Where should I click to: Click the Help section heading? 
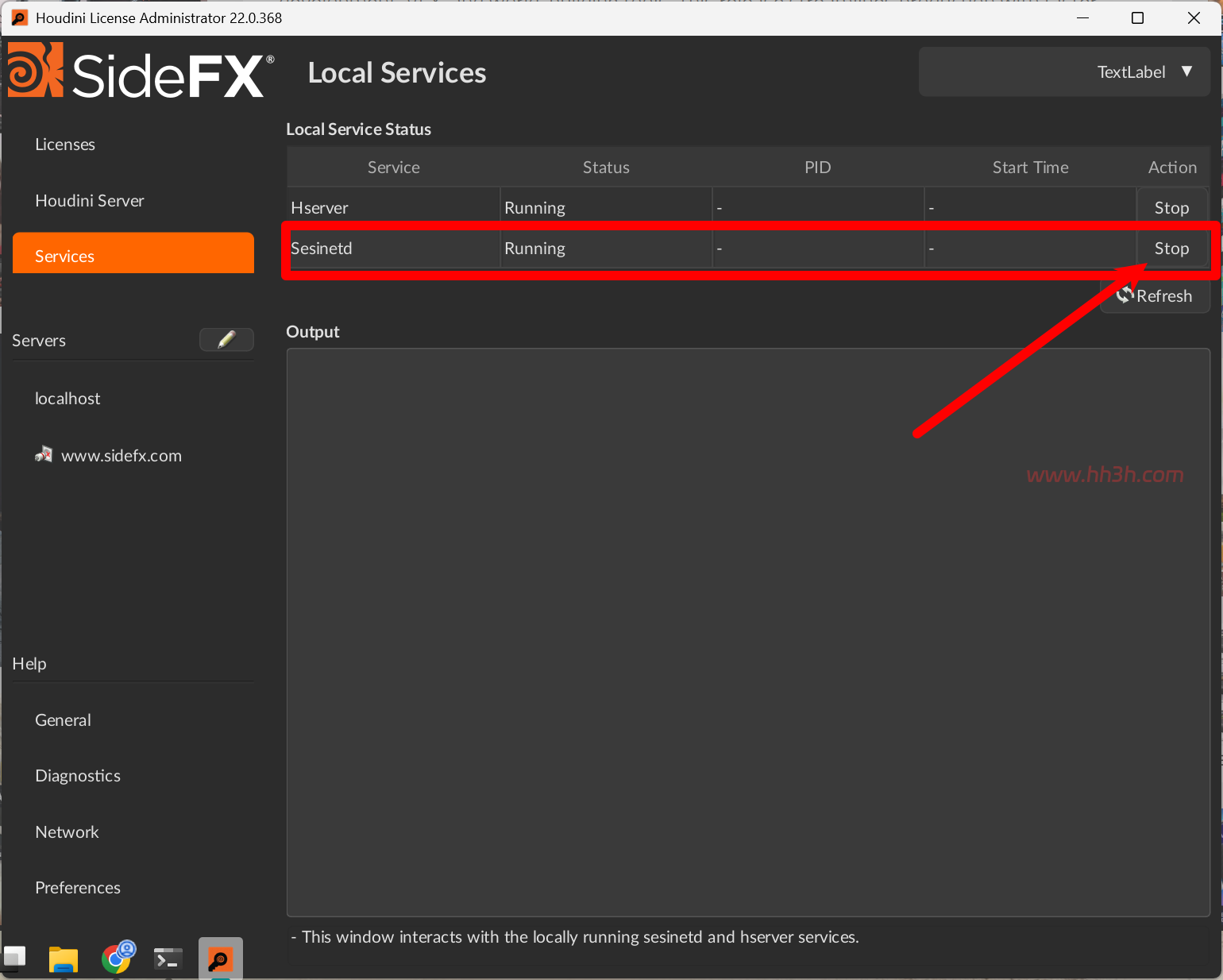coord(29,664)
